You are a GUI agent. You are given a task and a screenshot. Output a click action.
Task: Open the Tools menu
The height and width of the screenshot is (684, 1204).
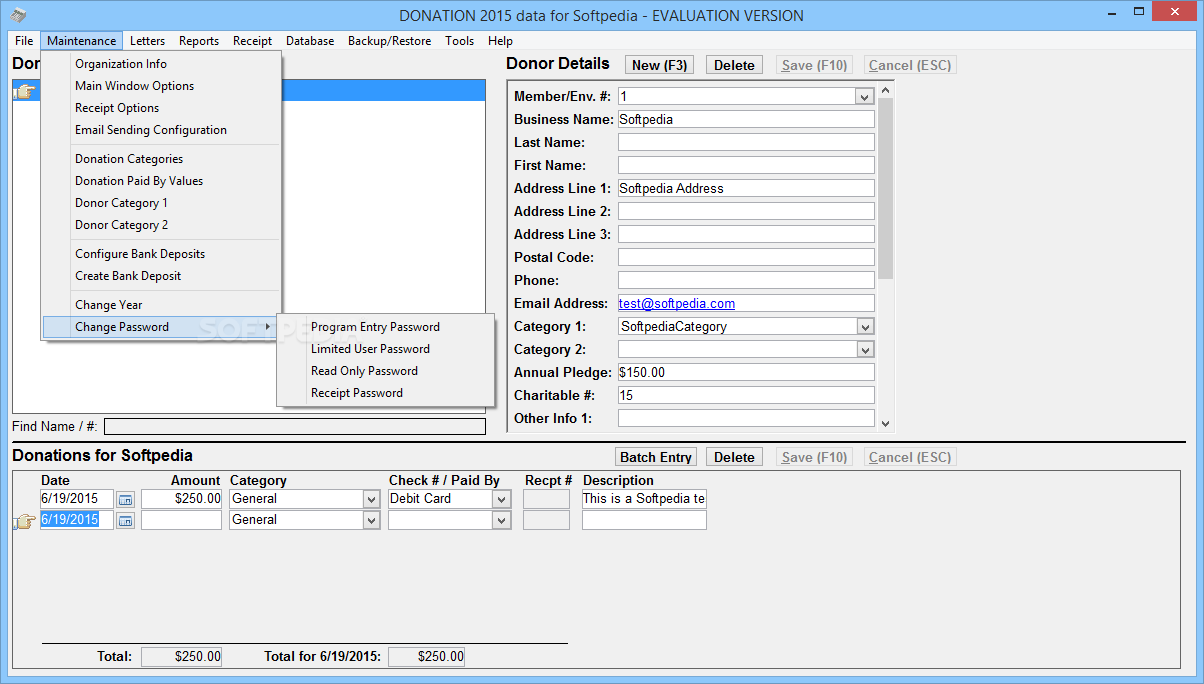459,41
